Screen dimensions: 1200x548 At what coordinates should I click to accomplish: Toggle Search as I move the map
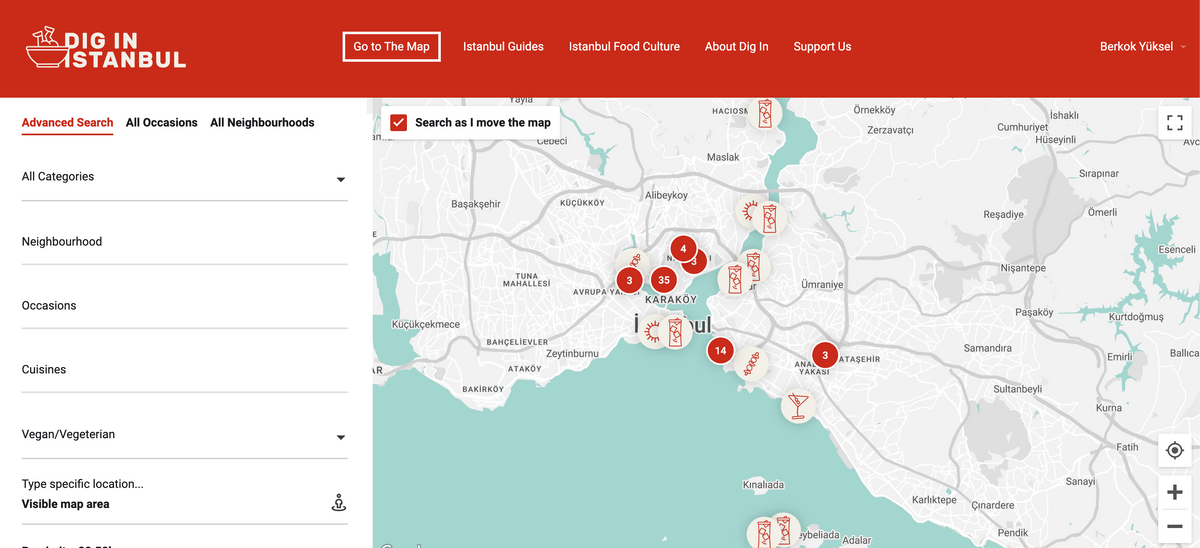399,123
